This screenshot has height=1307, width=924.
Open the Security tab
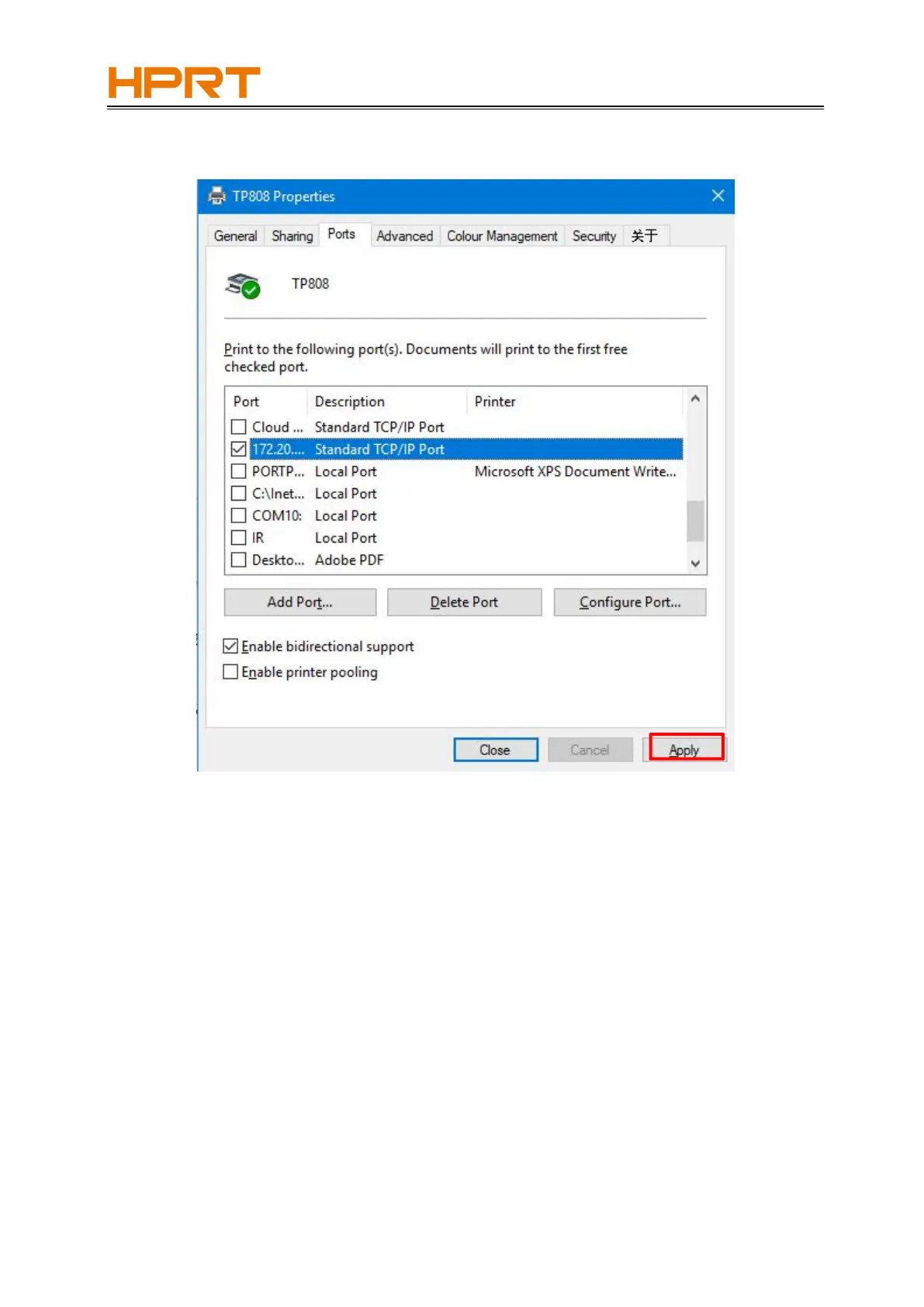[594, 236]
